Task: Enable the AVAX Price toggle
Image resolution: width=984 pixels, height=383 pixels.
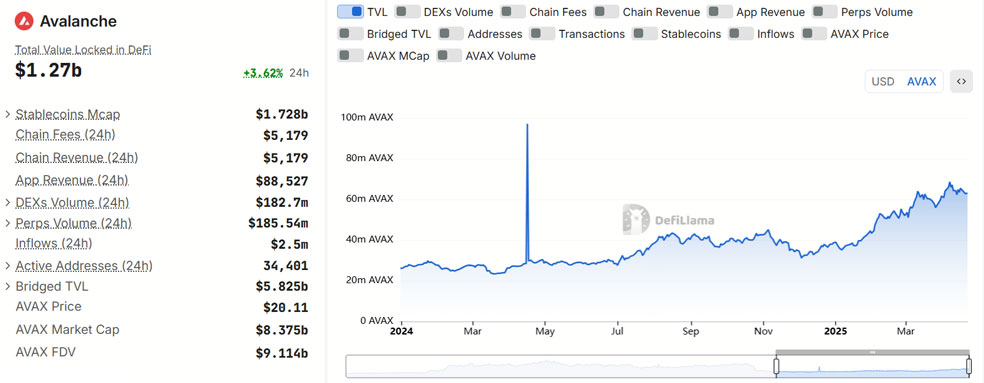Action: (815, 34)
